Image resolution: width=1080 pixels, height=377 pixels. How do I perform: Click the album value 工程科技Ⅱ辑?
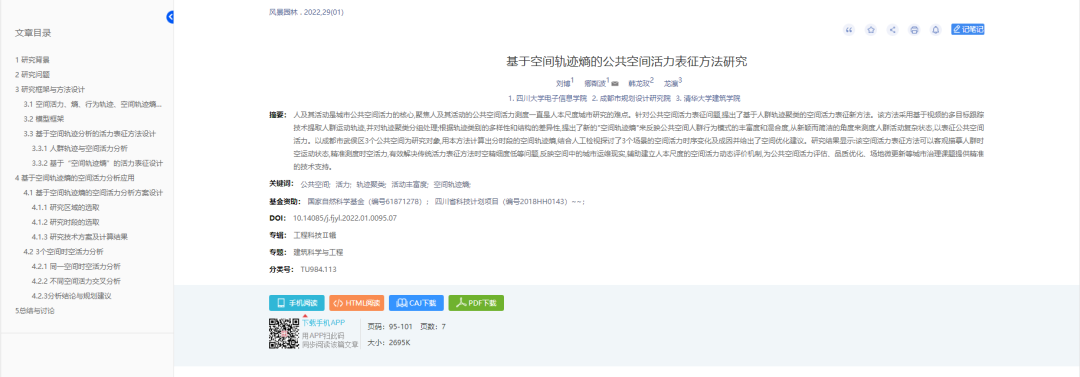coord(314,235)
